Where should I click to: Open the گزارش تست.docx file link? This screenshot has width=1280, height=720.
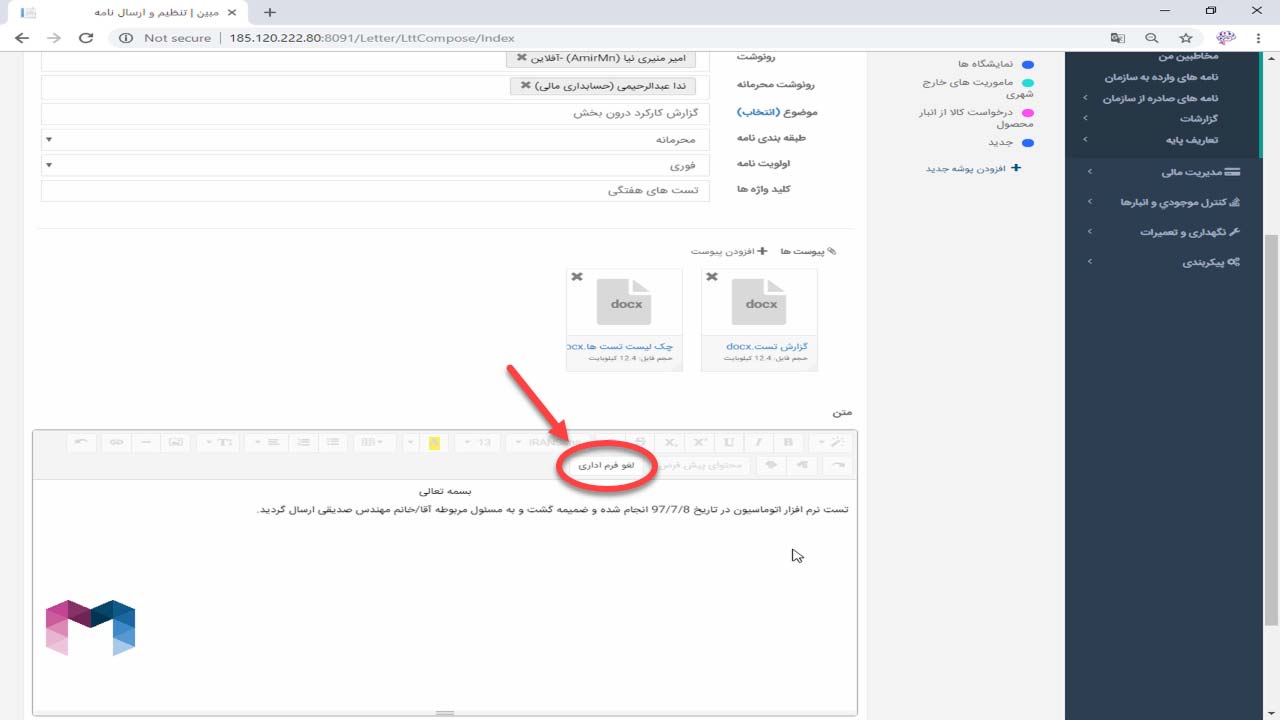coord(767,346)
